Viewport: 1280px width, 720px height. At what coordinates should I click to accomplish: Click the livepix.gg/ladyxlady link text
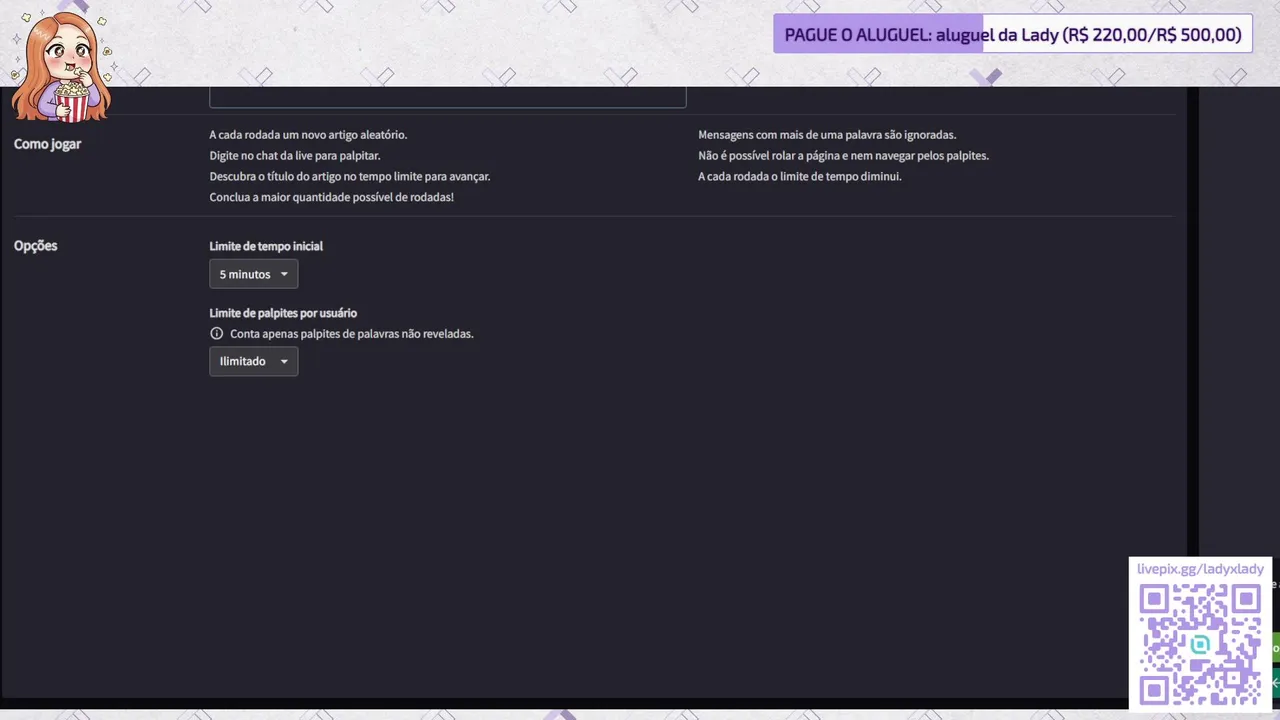click(1200, 569)
